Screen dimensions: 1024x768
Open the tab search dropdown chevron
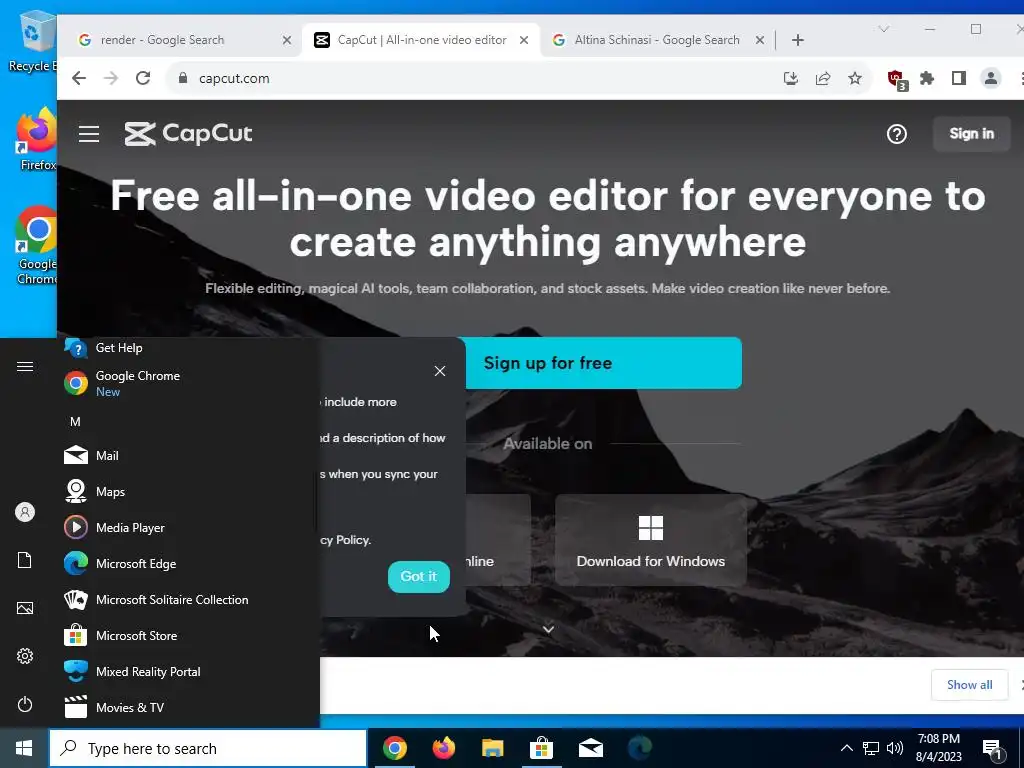[x=884, y=29]
